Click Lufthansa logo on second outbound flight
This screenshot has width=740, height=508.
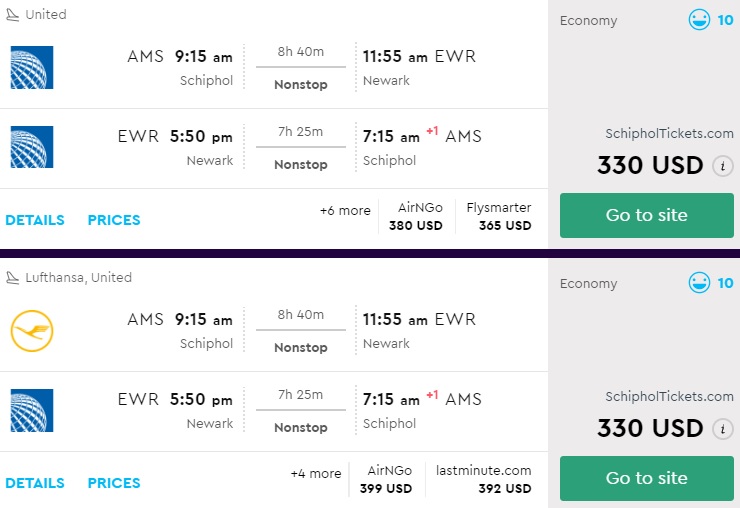pos(31,330)
